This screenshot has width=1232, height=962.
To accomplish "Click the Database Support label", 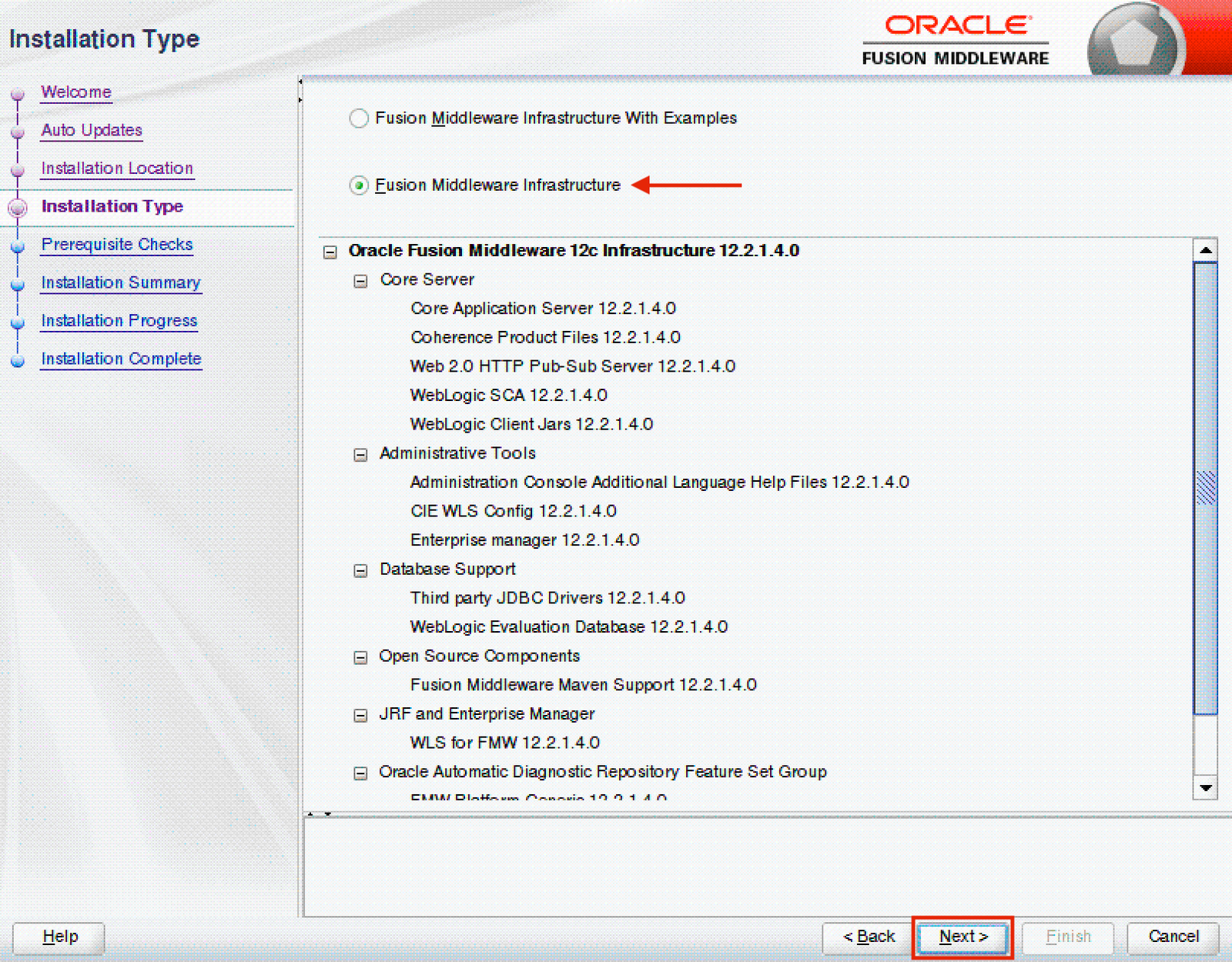I will [x=447, y=570].
